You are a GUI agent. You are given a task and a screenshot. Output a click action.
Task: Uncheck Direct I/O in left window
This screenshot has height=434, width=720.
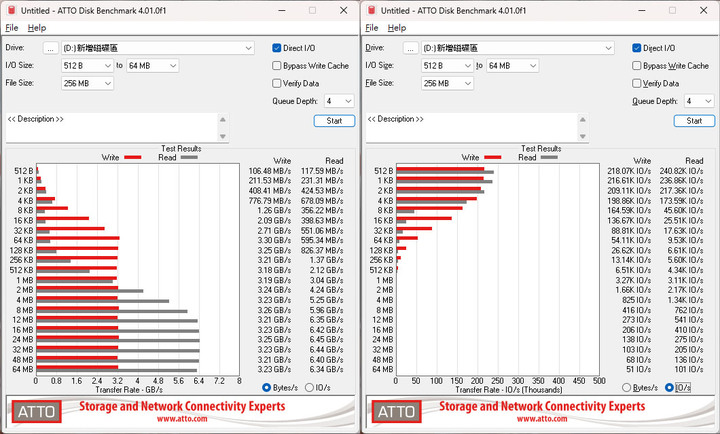276,48
